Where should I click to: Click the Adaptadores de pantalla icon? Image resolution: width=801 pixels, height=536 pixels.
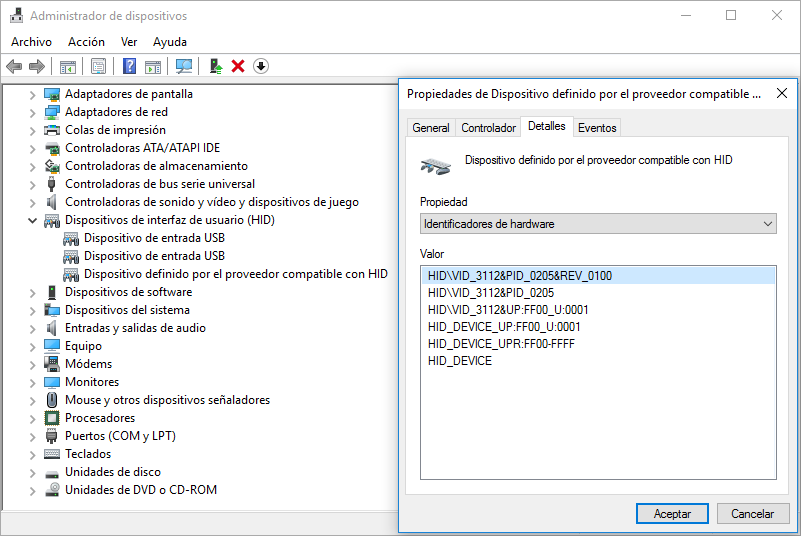point(52,94)
